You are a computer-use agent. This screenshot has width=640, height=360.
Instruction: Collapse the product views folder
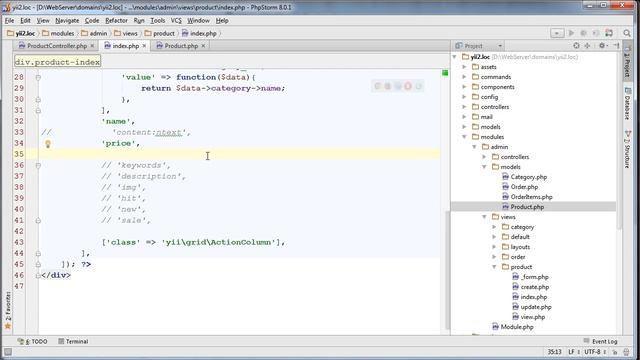tap(494, 267)
